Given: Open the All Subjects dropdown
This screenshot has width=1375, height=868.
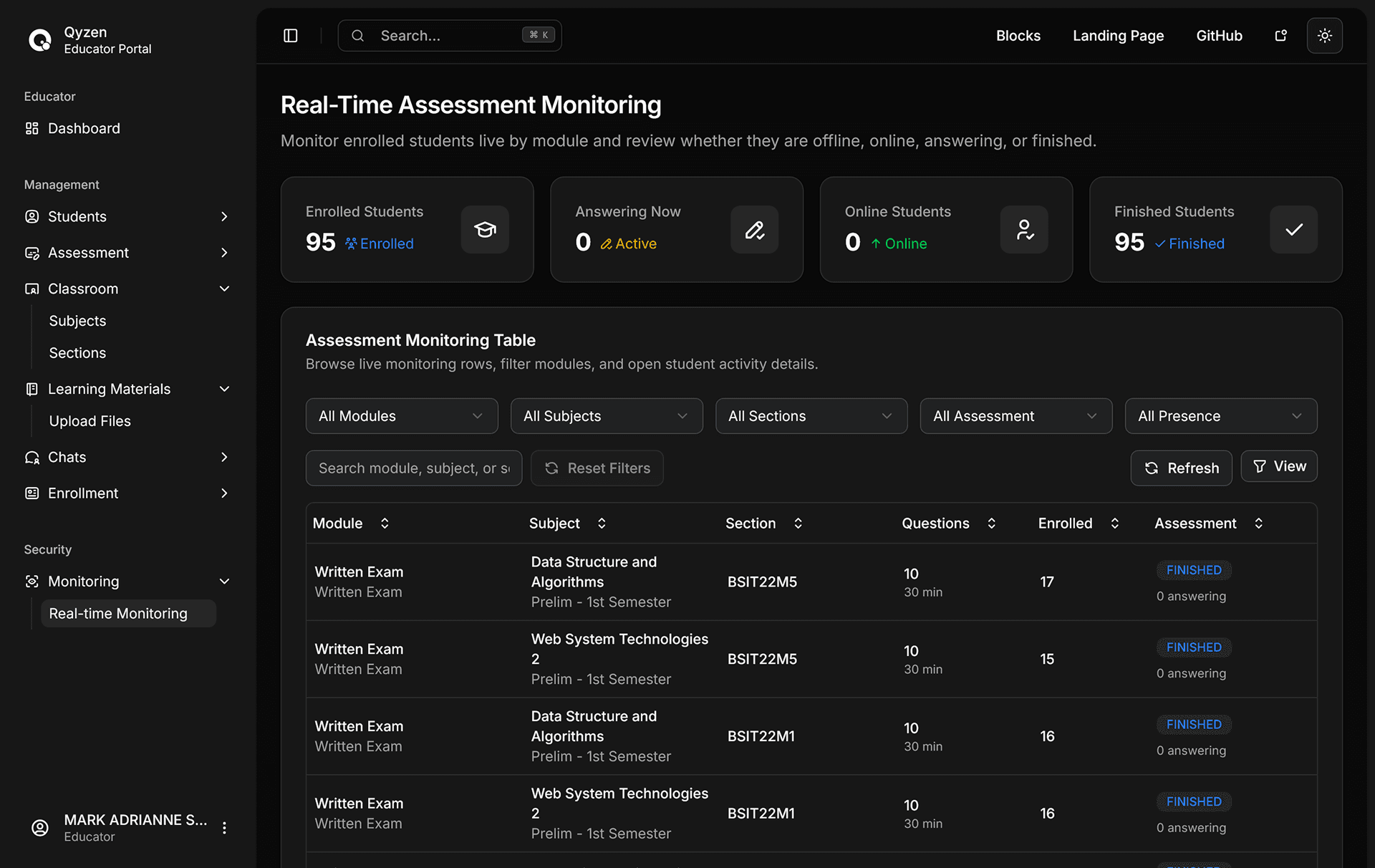Looking at the screenshot, I should (x=607, y=416).
